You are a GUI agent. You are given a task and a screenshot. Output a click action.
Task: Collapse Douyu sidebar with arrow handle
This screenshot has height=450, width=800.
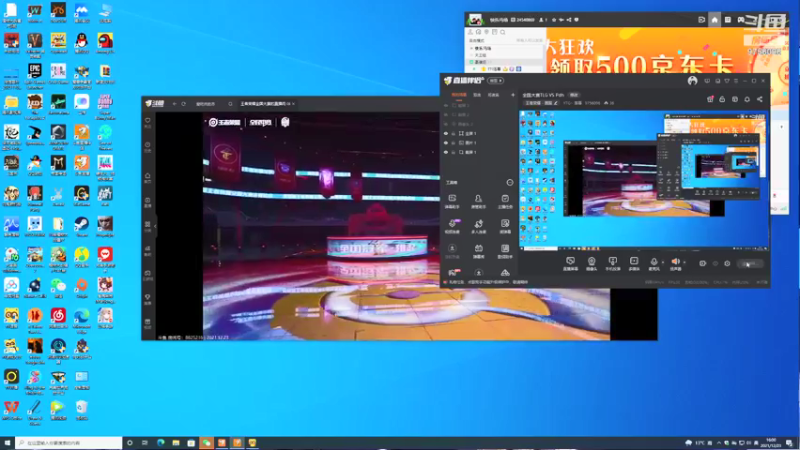pos(155,226)
